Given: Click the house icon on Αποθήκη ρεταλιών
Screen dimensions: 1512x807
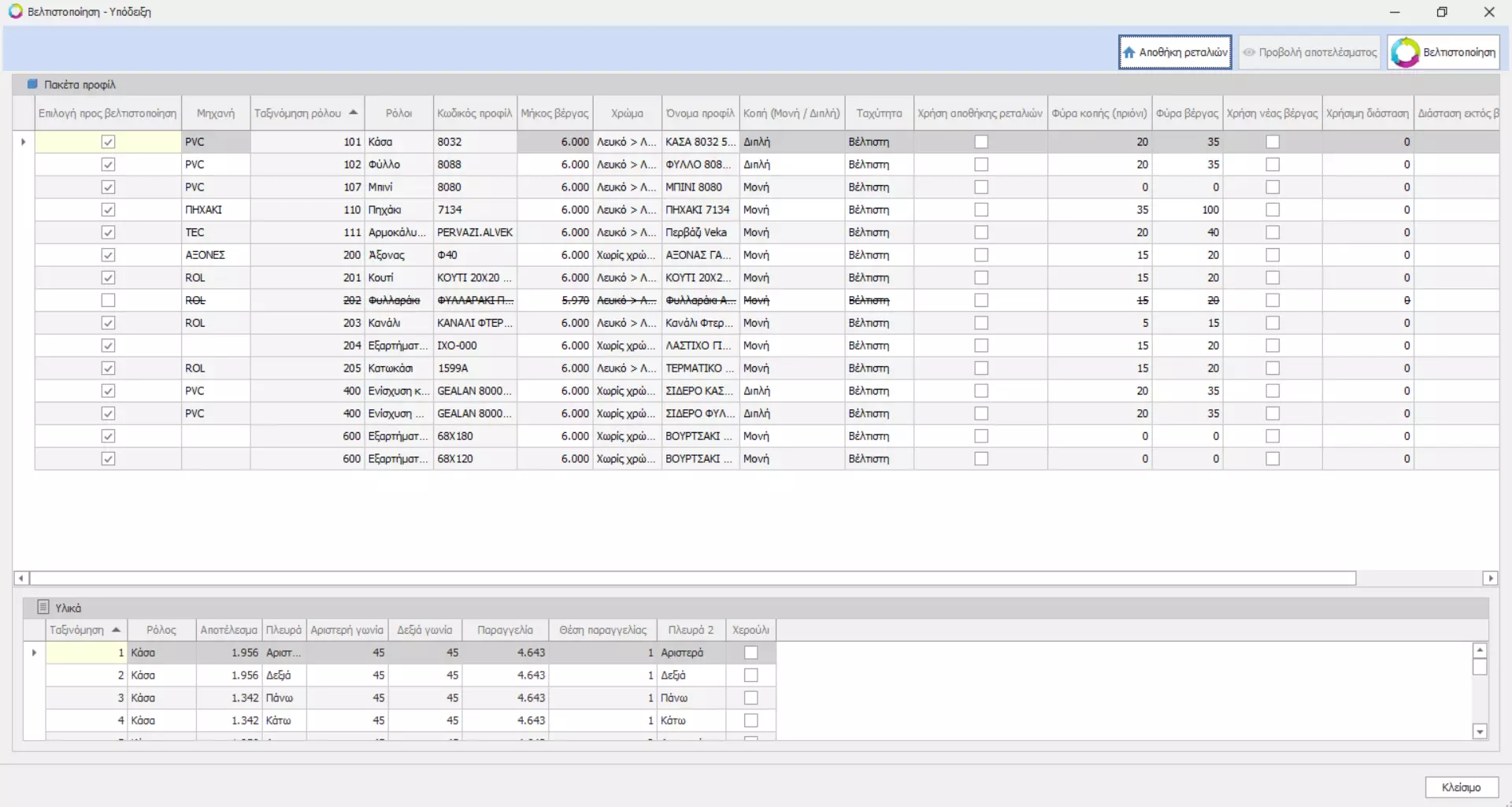Looking at the screenshot, I should (x=1129, y=53).
